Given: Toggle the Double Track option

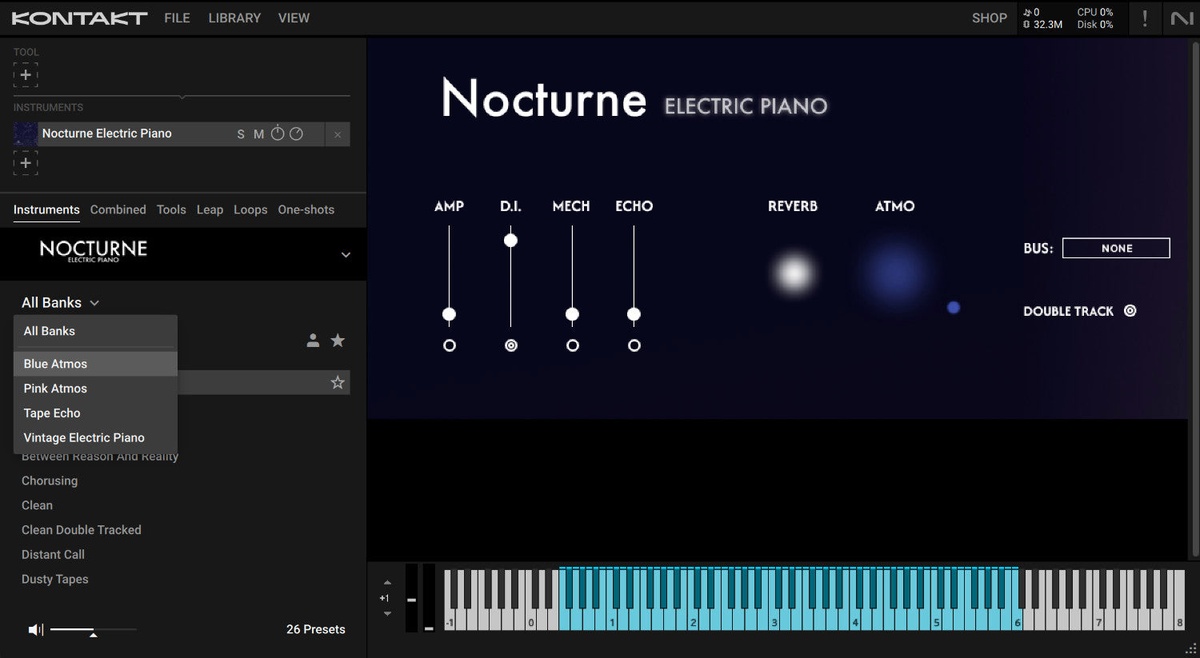Looking at the screenshot, I should tap(1130, 311).
